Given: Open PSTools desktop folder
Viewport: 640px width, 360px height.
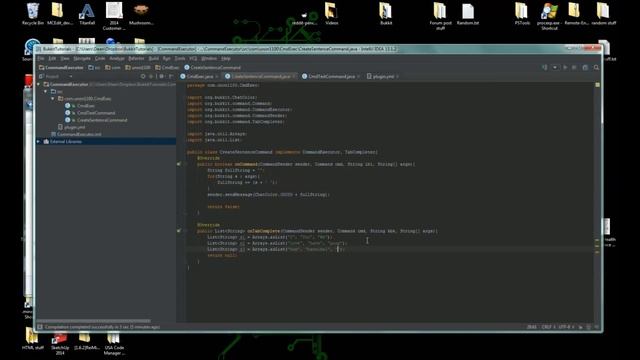Looking at the screenshot, I should (x=522, y=14).
